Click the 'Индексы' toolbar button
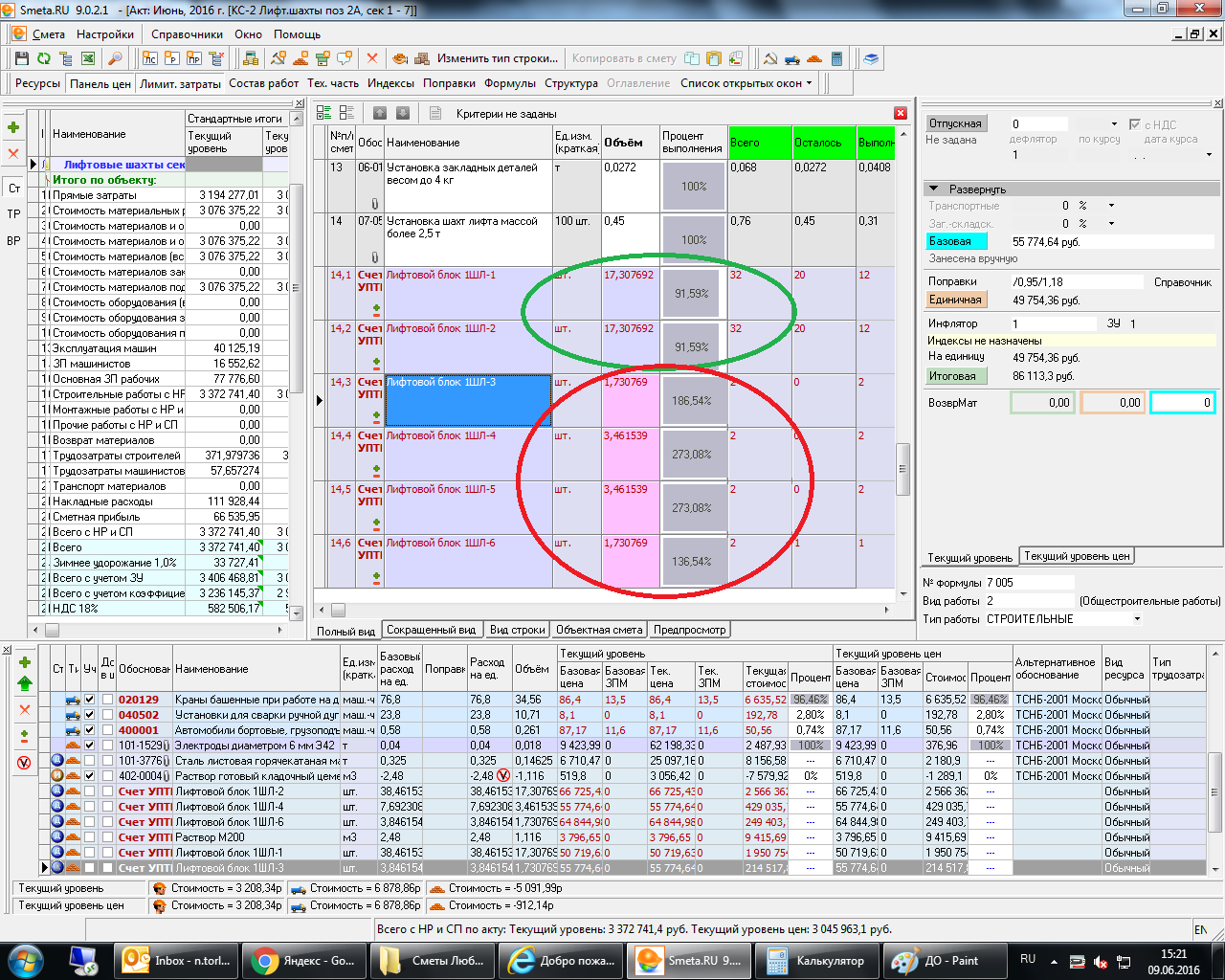The height and width of the screenshot is (980, 1225). coord(390,83)
